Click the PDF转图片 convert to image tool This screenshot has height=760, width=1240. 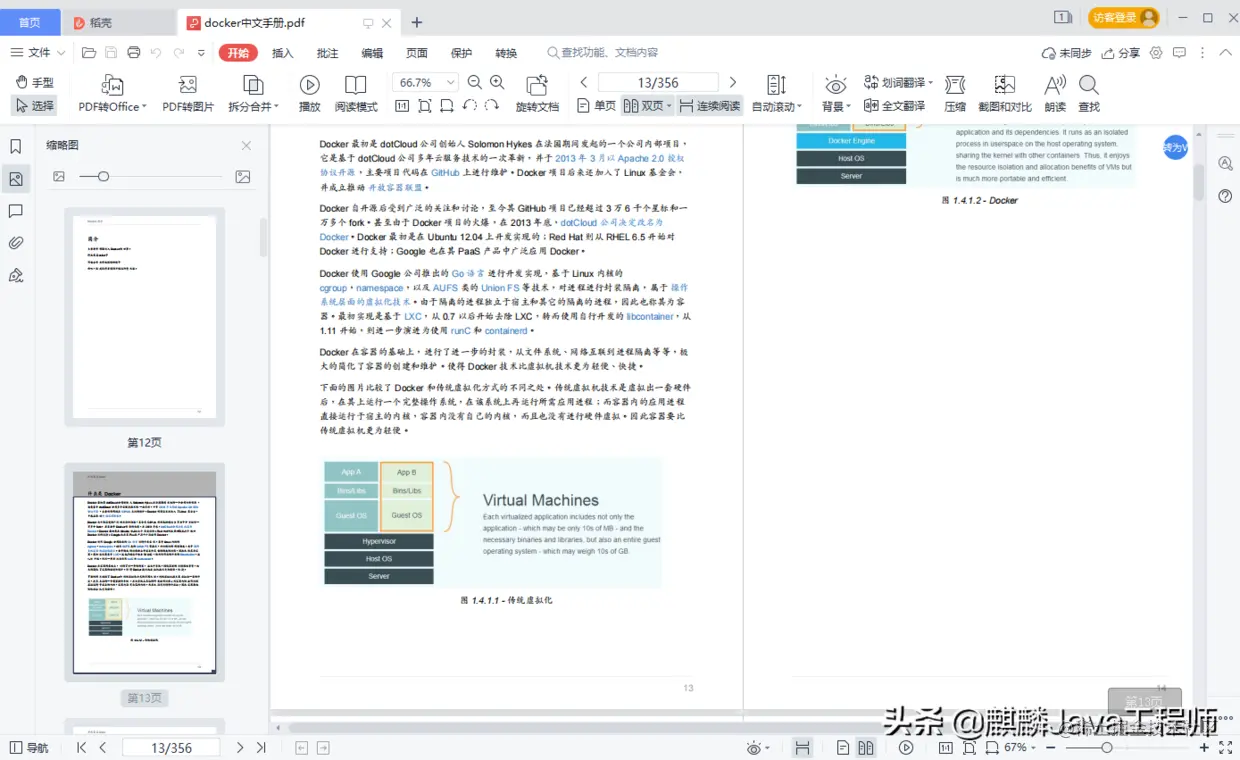(188, 93)
